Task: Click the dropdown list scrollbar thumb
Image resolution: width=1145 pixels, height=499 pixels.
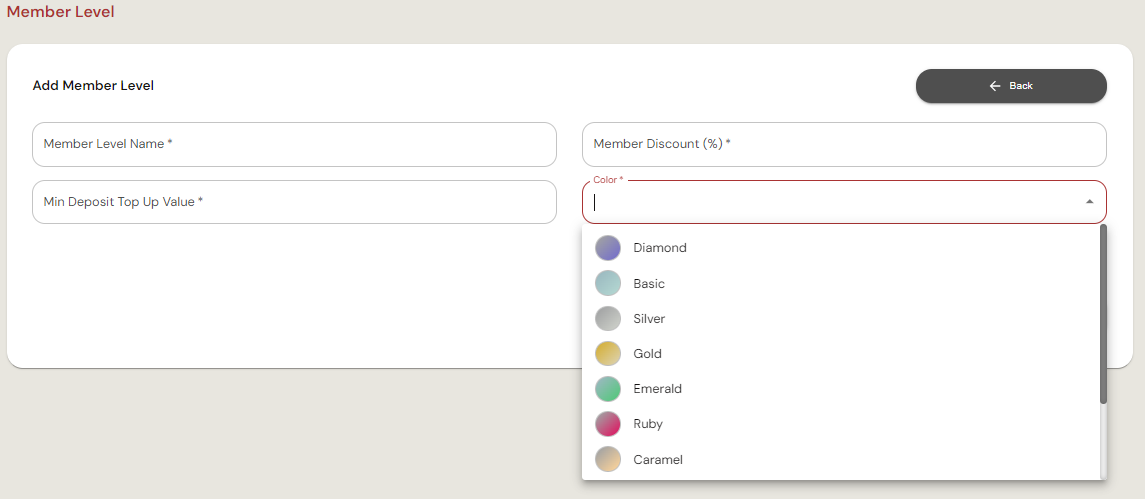Action: tap(1103, 314)
